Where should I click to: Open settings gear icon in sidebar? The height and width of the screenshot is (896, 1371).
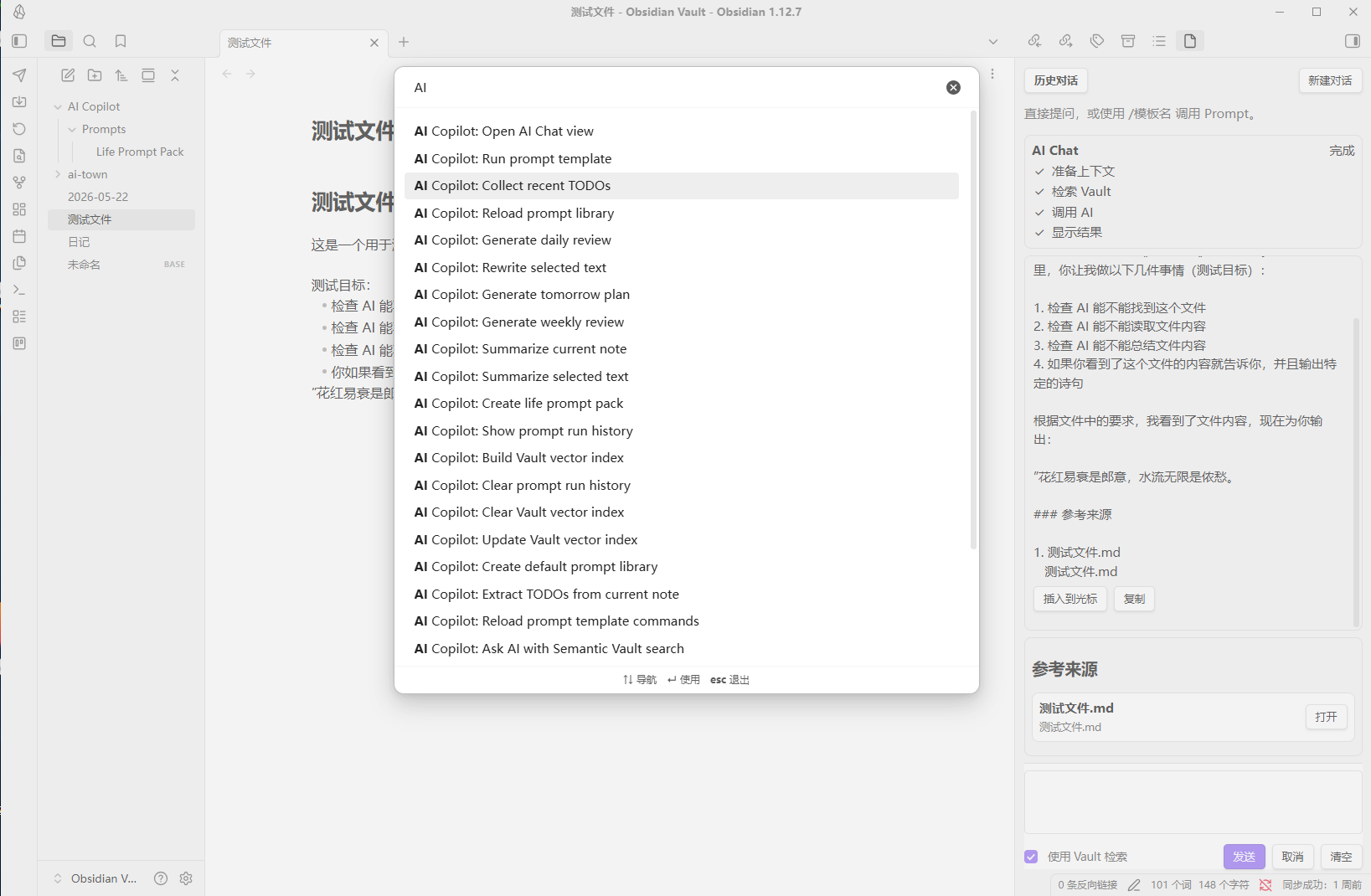tap(186, 878)
